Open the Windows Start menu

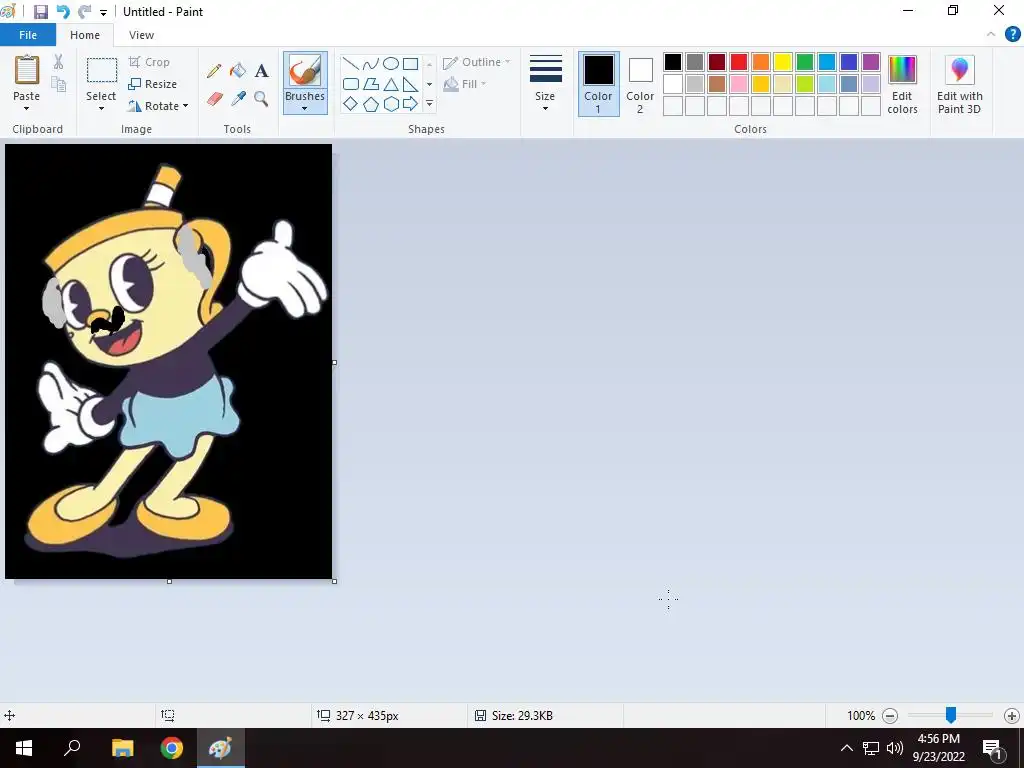coord(24,748)
